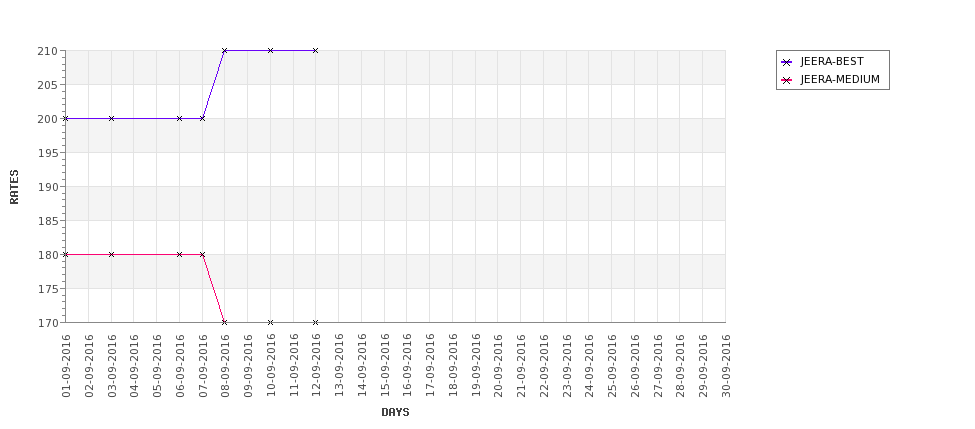Click the 15-09-2016 date label
Screen dimensions: 975x429
384,366
